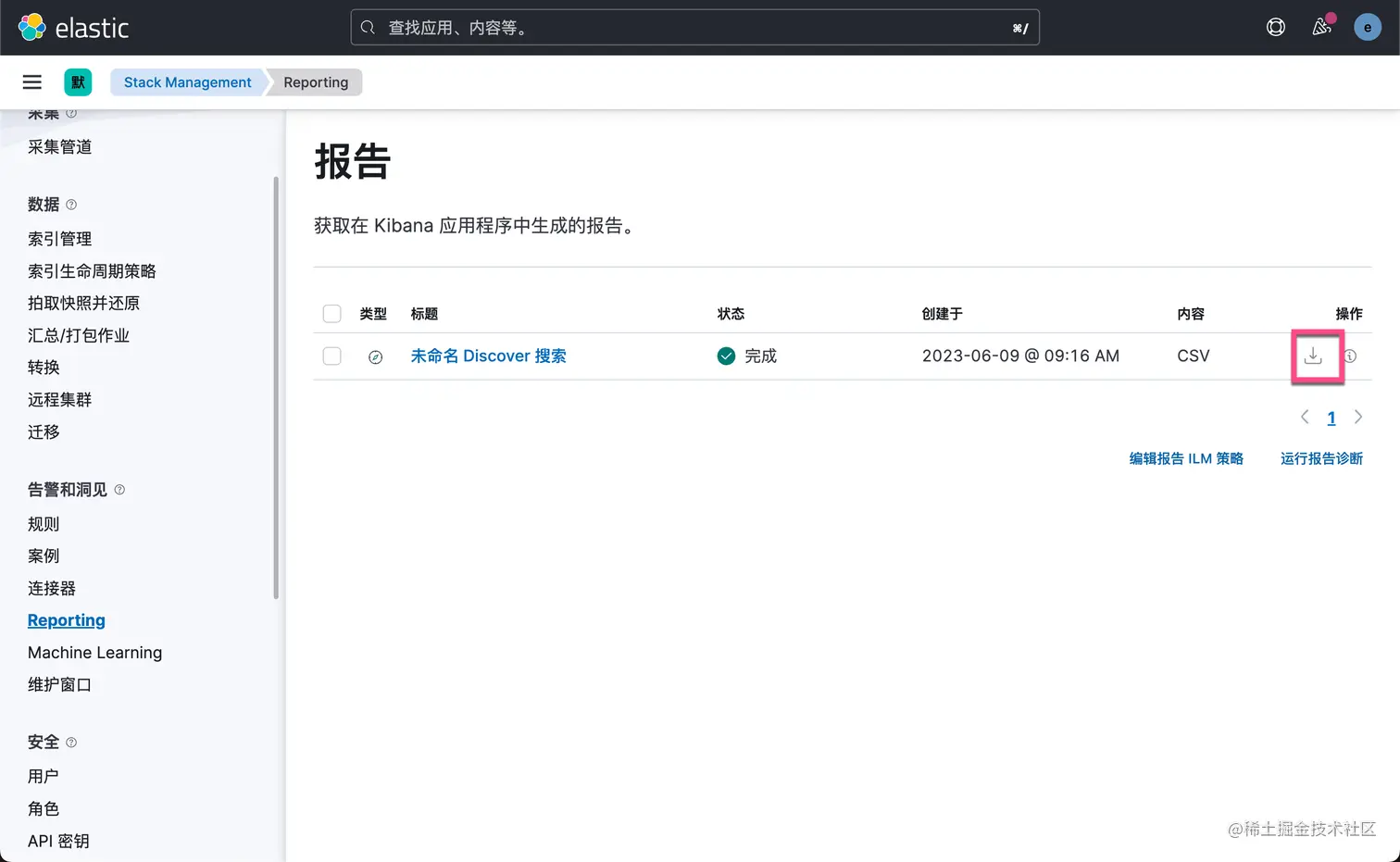Open the 未命名 Discover 搜索 report link
Image resolution: width=1400 pixels, height=862 pixels.
pyautogui.click(x=489, y=356)
